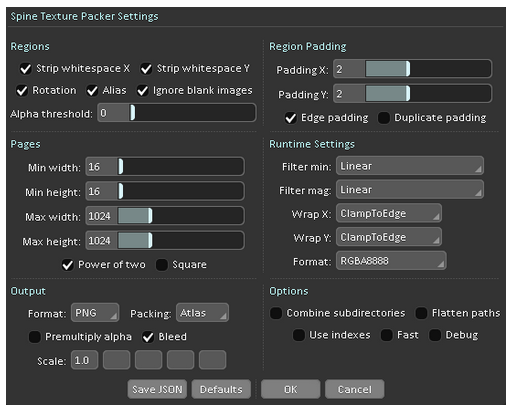
Task: Click the Min width slider track
Action: tap(180, 166)
